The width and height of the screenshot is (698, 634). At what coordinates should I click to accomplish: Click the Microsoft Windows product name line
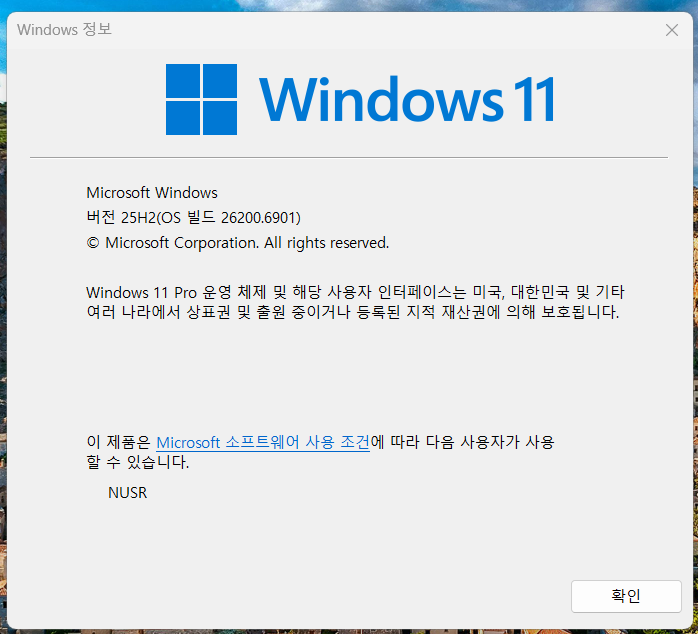[152, 193]
